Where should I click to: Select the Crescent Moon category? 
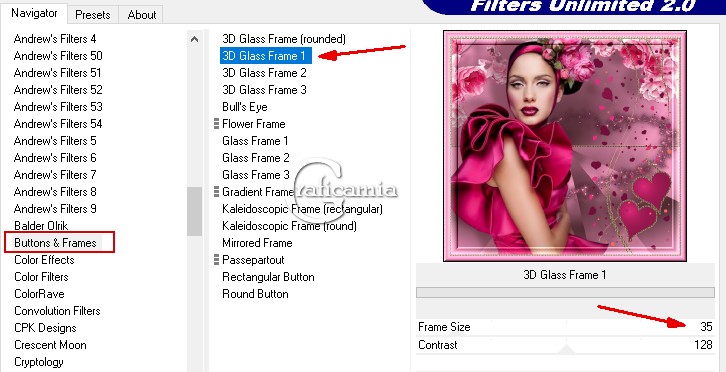click(x=50, y=345)
